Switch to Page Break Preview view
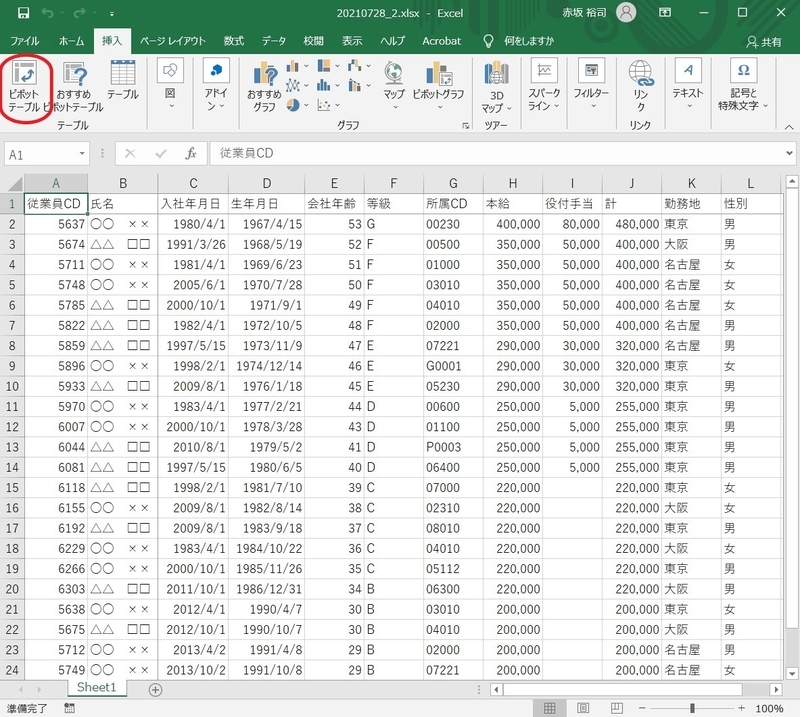 [x=616, y=708]
